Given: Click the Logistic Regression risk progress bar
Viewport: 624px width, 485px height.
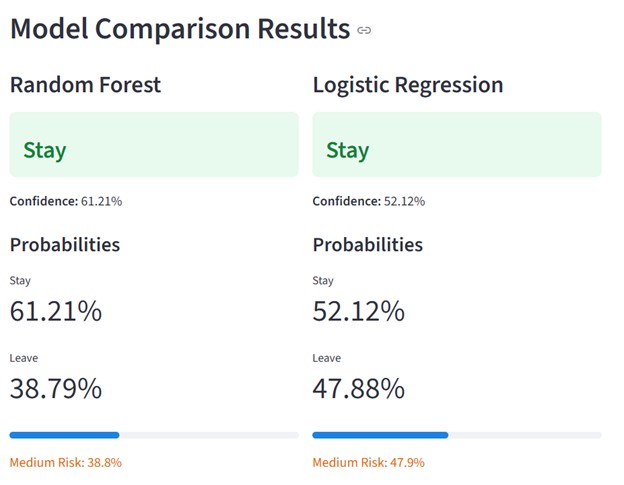Looking at the screenshot, I should (457, 435).
